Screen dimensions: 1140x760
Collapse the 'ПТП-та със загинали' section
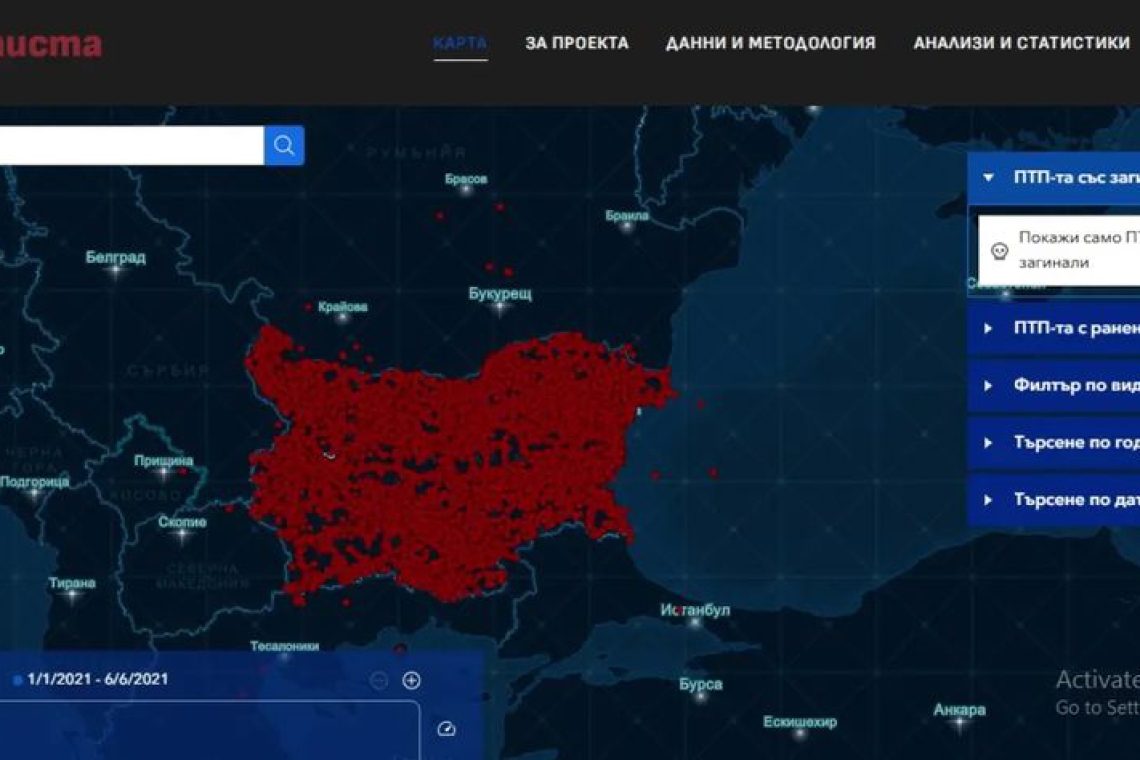tap(1060, 178)
